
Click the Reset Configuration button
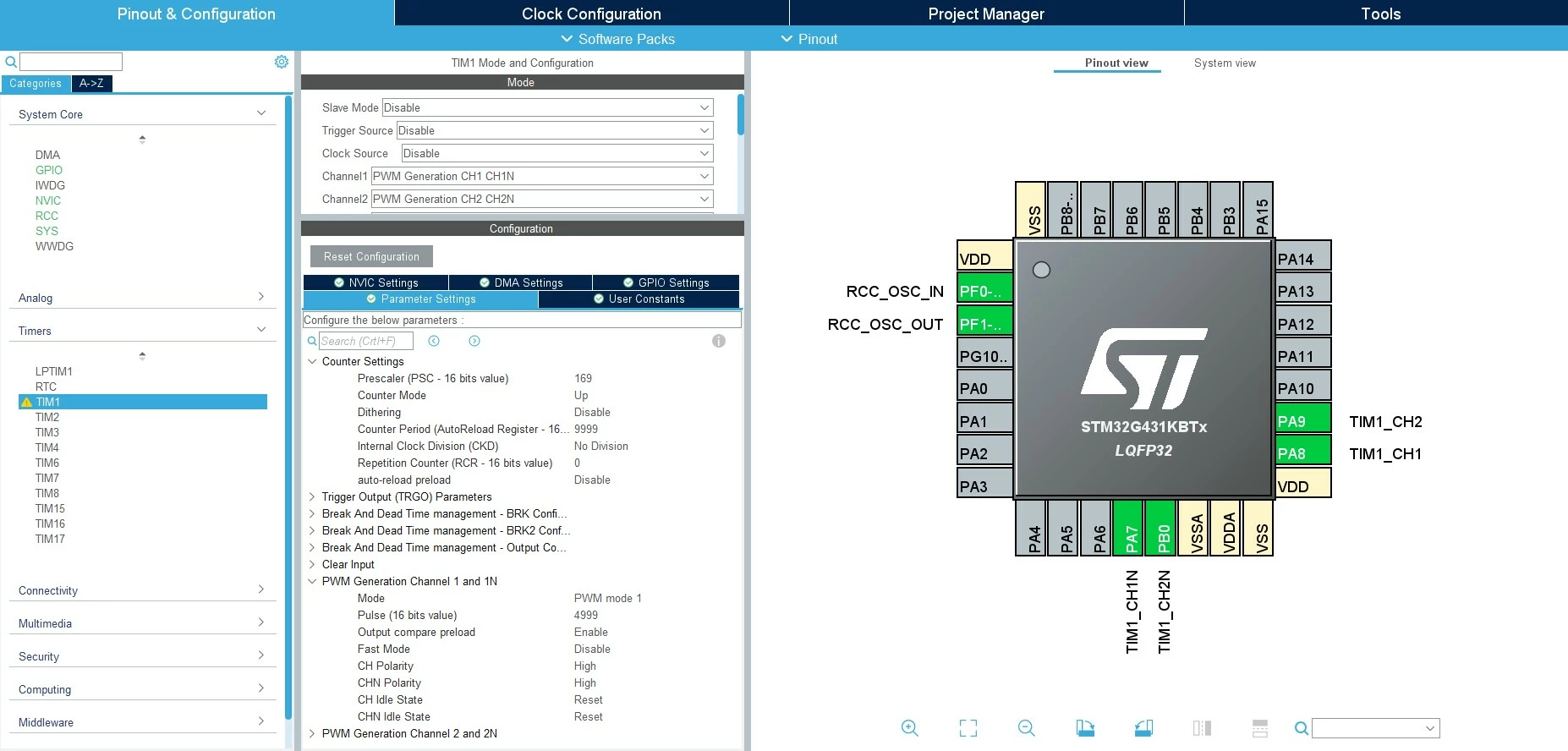(x=371, y=256)
